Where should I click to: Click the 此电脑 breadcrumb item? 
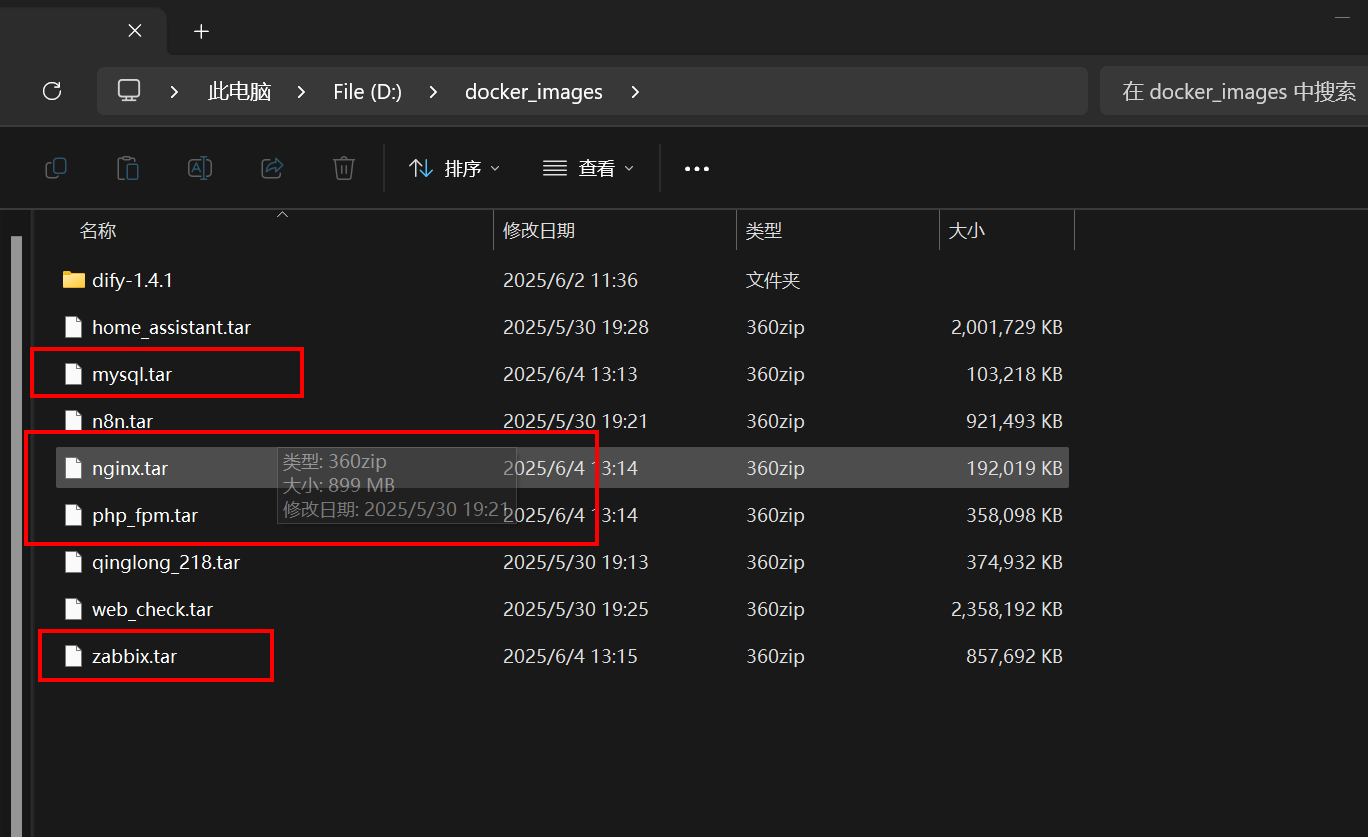click(239, 91)
